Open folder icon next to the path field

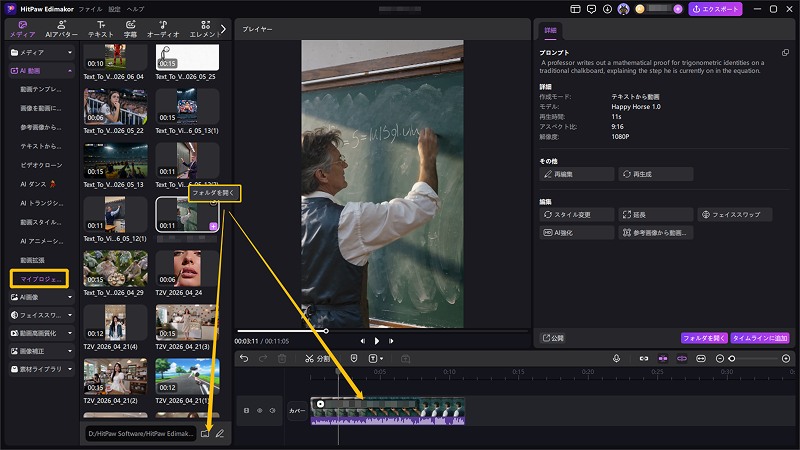point(205,433)
